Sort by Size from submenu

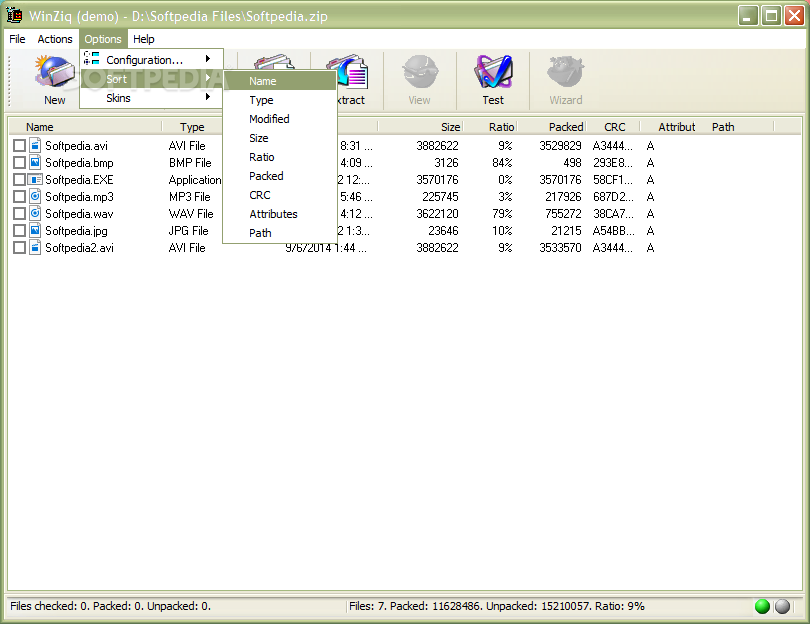(280, 138)
